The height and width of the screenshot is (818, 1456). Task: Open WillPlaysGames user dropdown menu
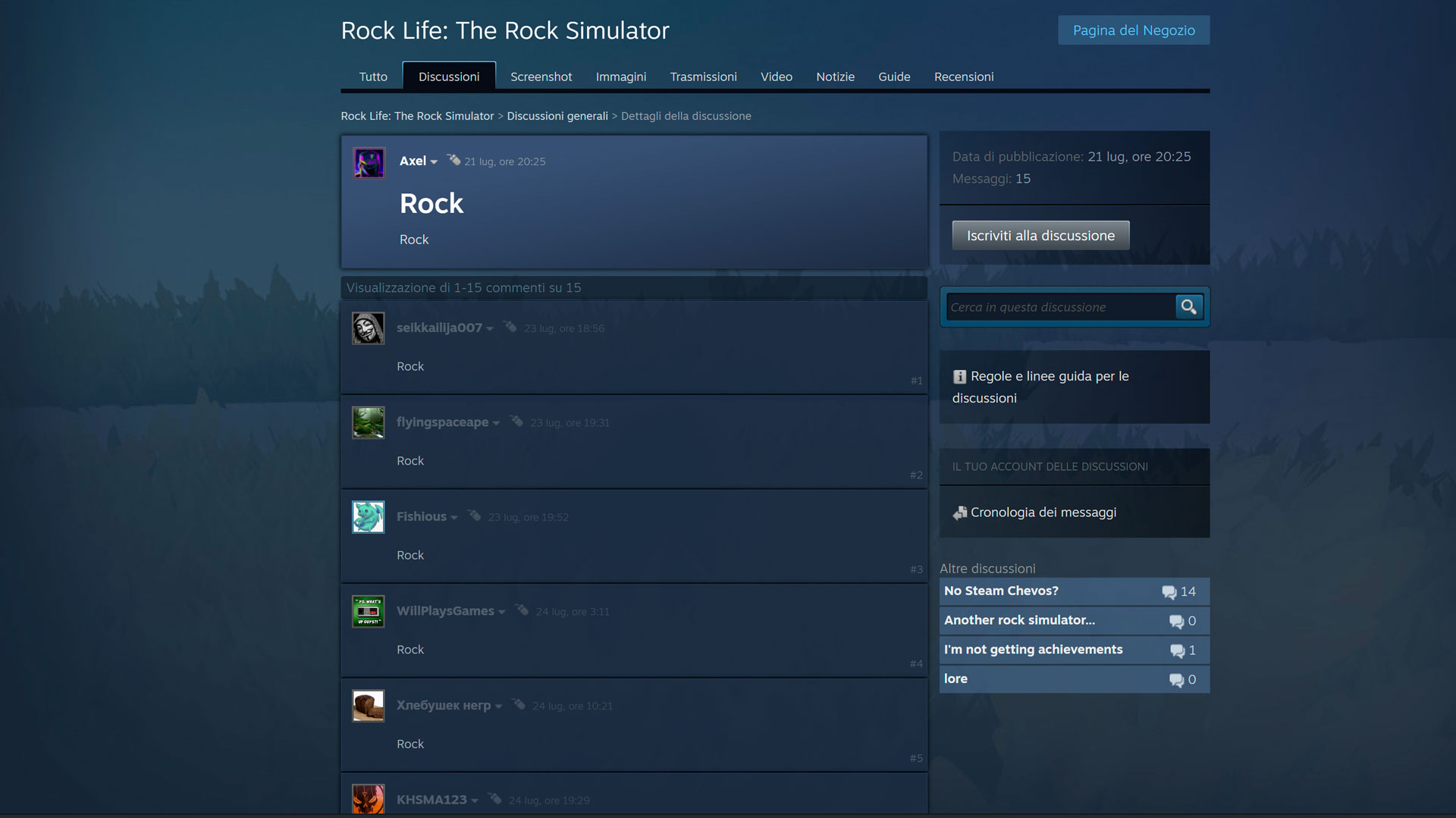(501, 612)
